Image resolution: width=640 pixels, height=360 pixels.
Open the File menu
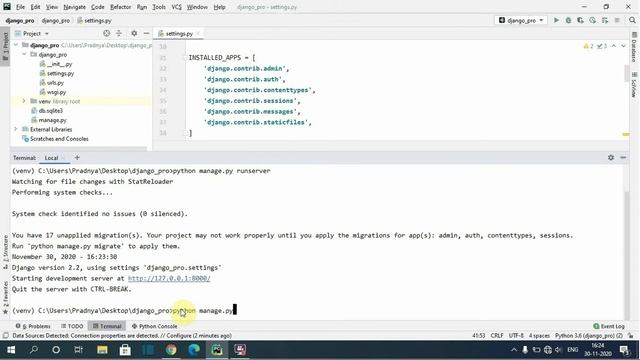tap(20, 7)
